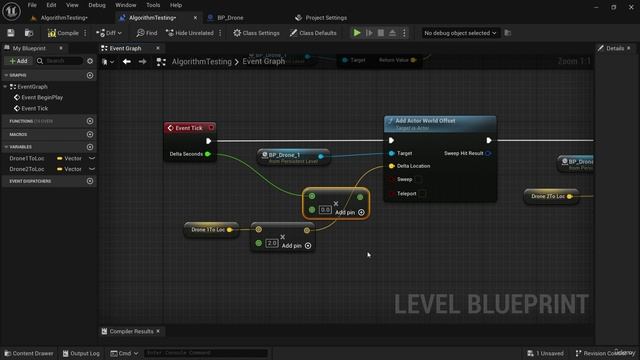Compile the blueprint
Image resolution: width=640 pixels, height=360 pixels.
pos(63,33)
